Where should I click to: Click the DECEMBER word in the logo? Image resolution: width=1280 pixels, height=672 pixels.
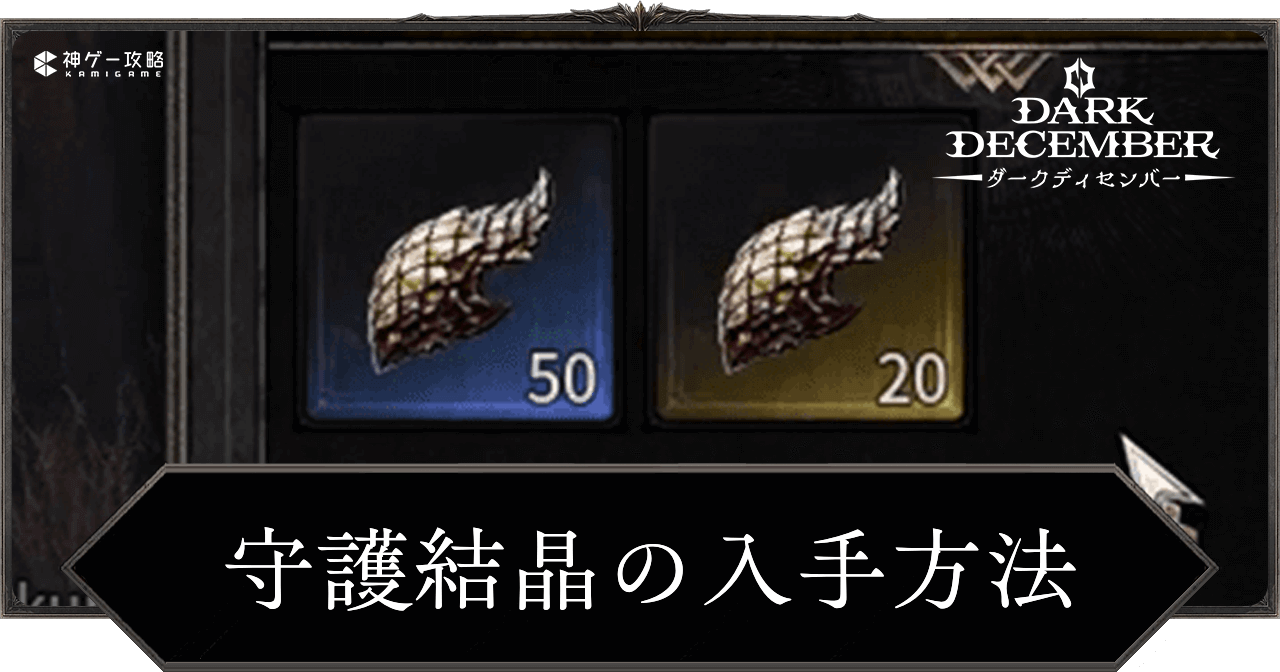[x=1083, y=145]
